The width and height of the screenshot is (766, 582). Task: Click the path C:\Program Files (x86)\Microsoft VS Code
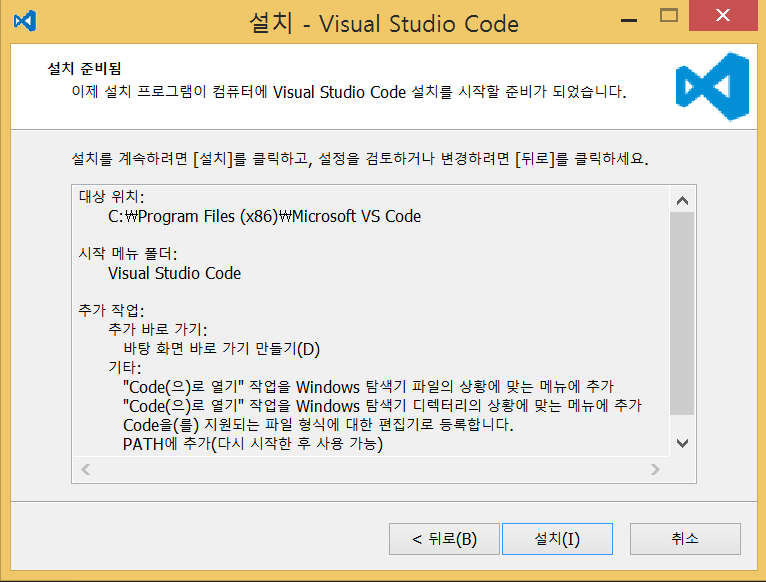[264, 216]
